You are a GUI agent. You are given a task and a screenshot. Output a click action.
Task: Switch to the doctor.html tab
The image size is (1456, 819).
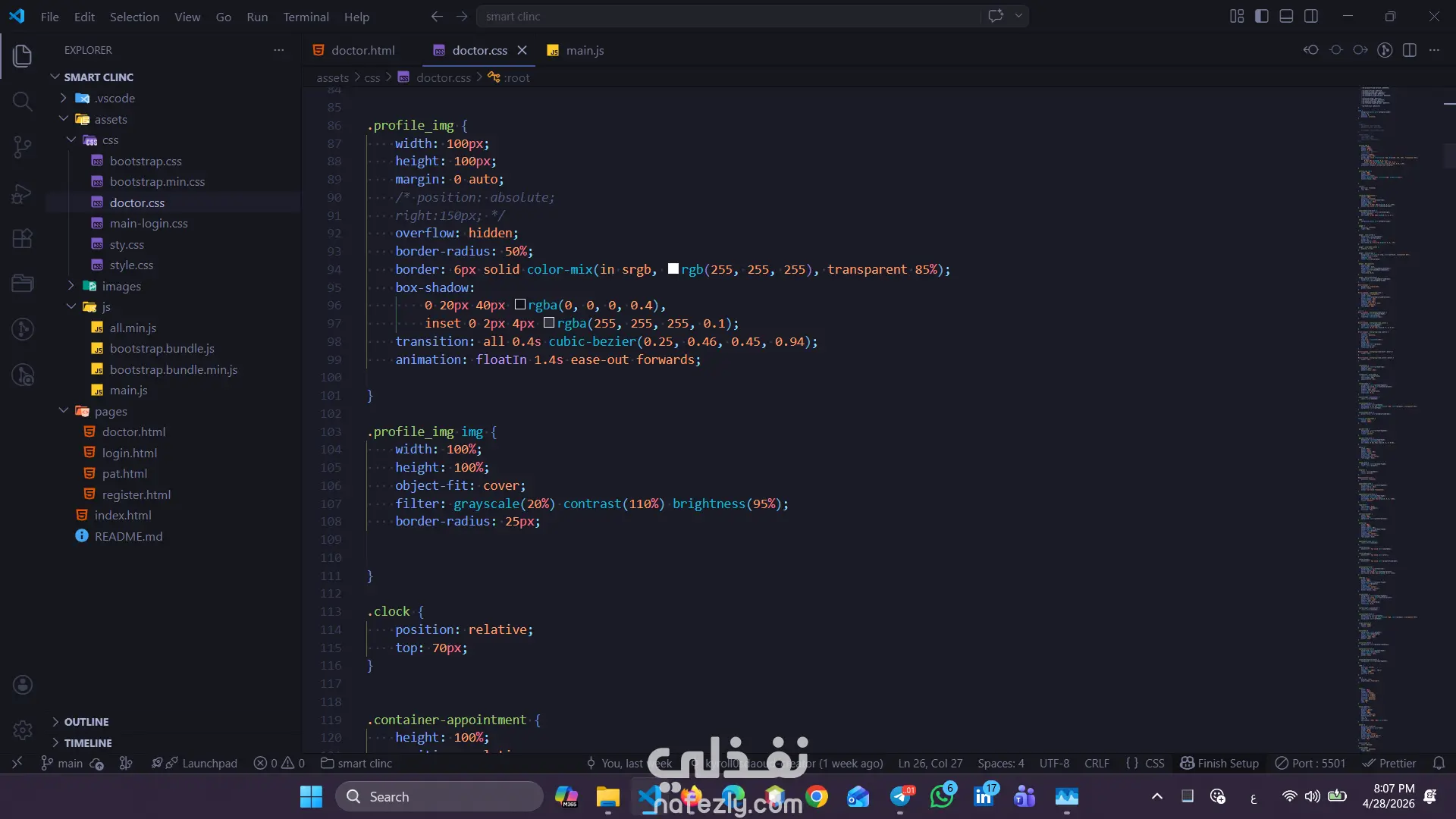(362, 50)
